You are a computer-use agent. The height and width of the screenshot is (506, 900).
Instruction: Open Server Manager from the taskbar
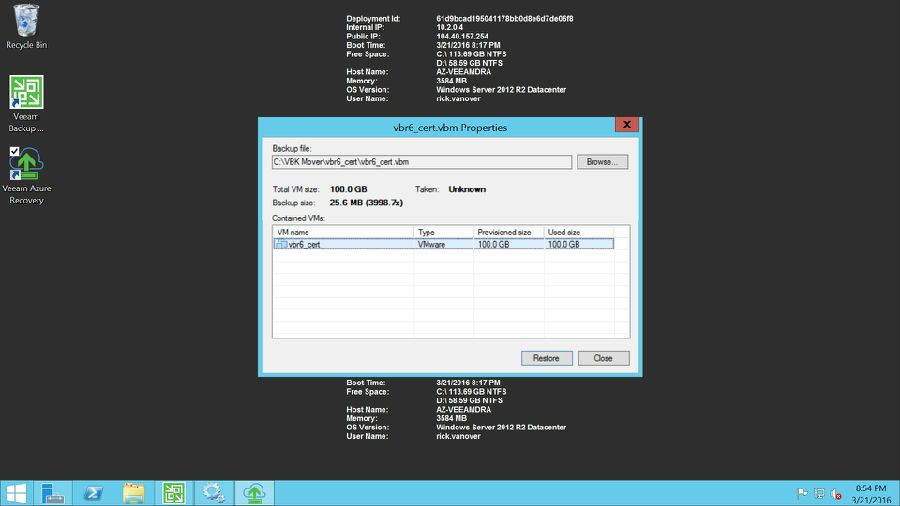52,493
